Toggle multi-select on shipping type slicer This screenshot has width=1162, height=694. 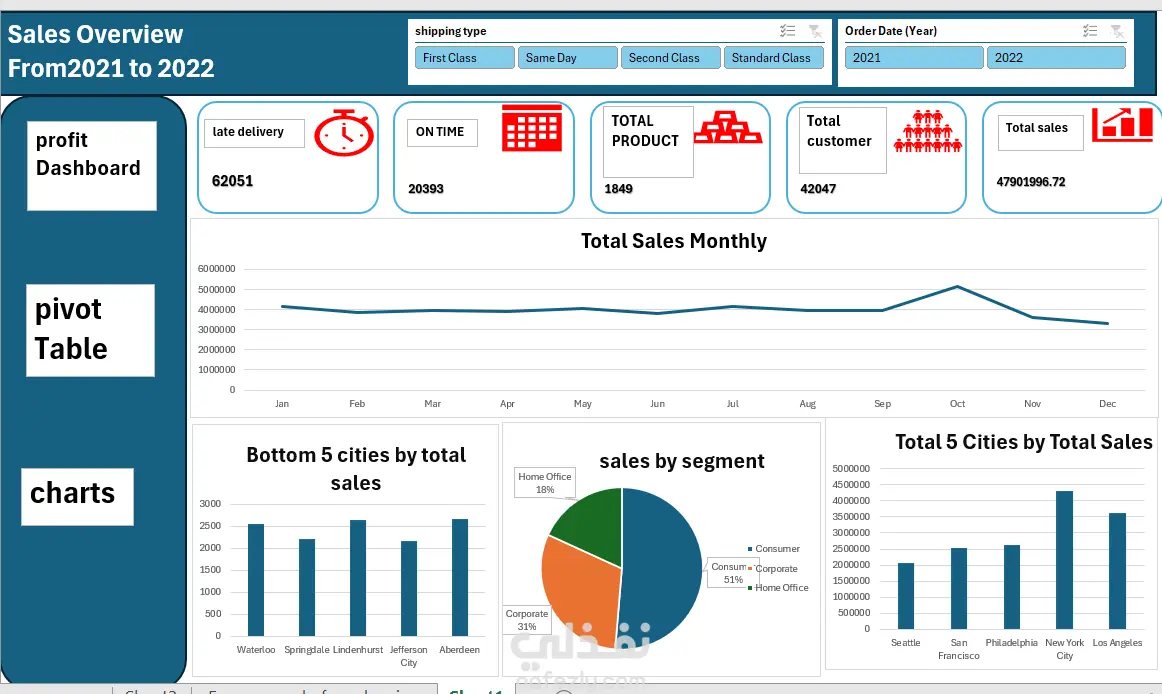coord(787,31)
